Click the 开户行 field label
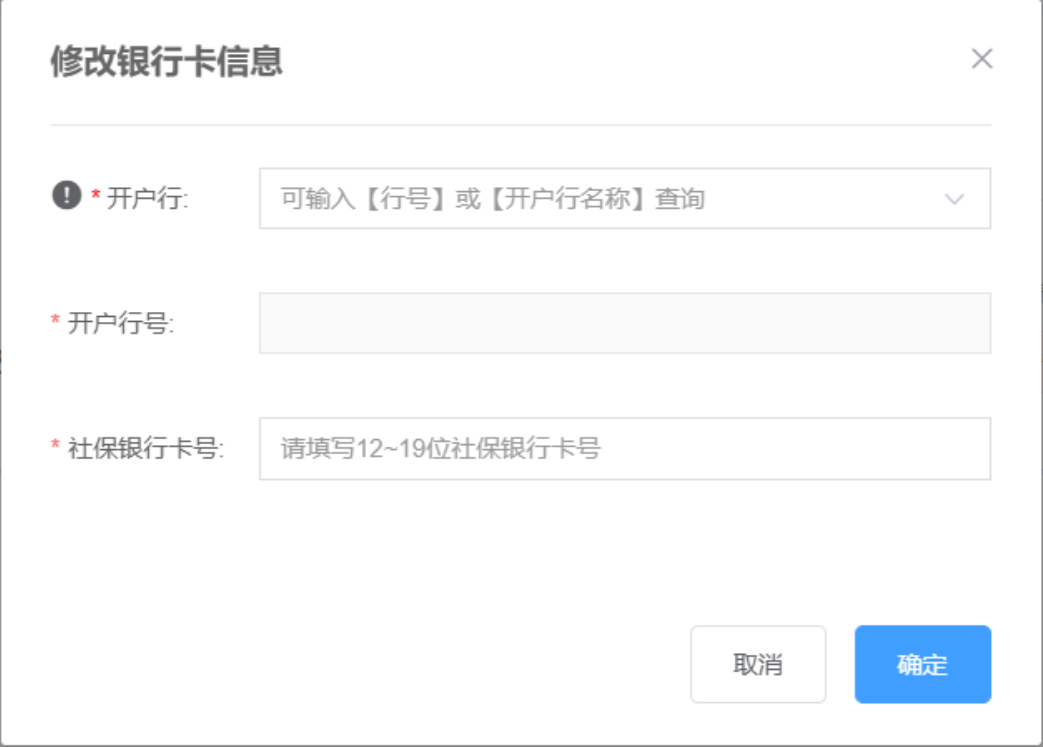1043x747 pixels. pyautogui.click(x=148, y=199)
